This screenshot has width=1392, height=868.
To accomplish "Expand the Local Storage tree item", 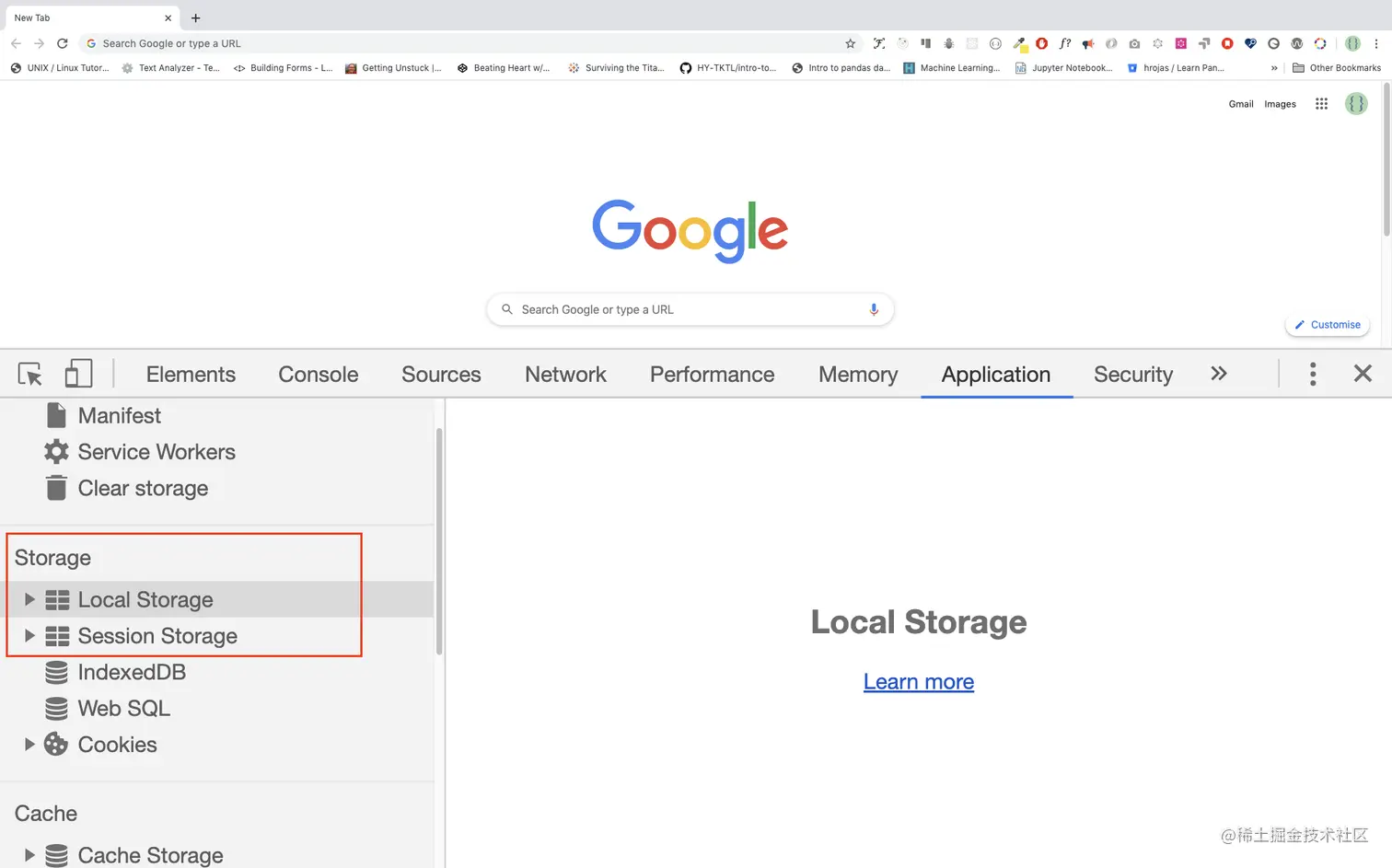I will [x=29, y=598].
